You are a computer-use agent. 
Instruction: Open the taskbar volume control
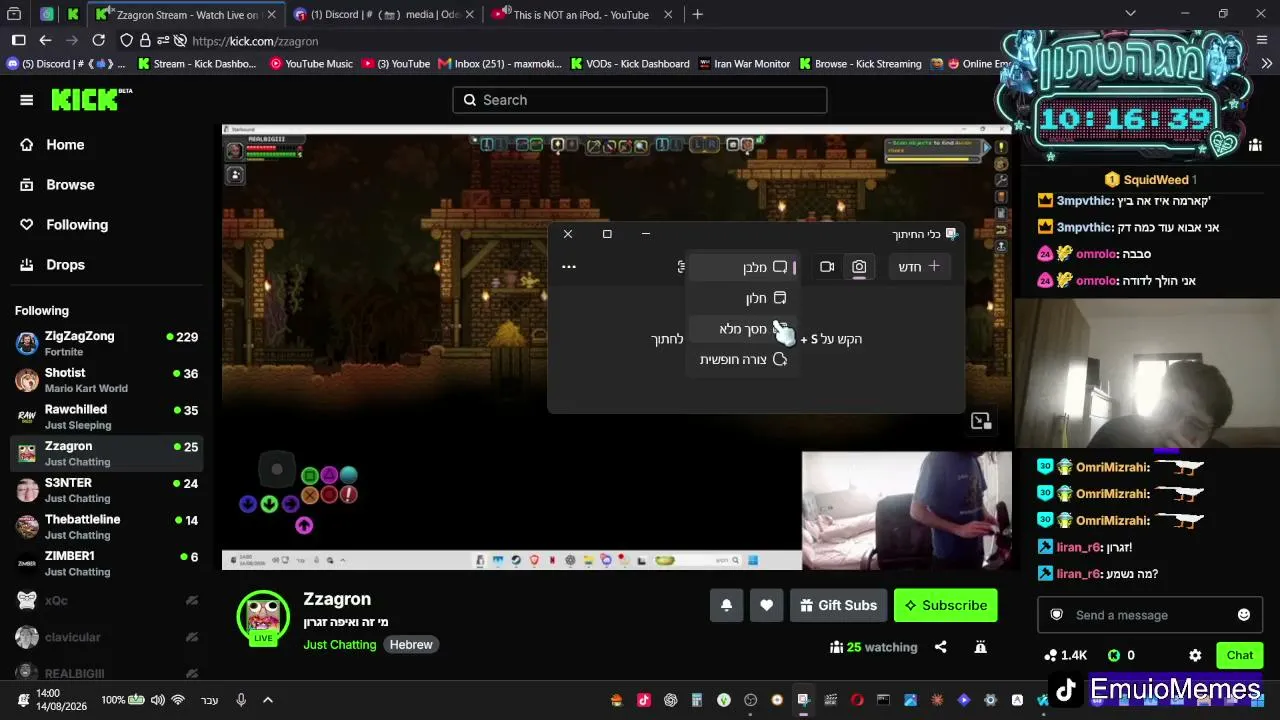coord(158,700)
